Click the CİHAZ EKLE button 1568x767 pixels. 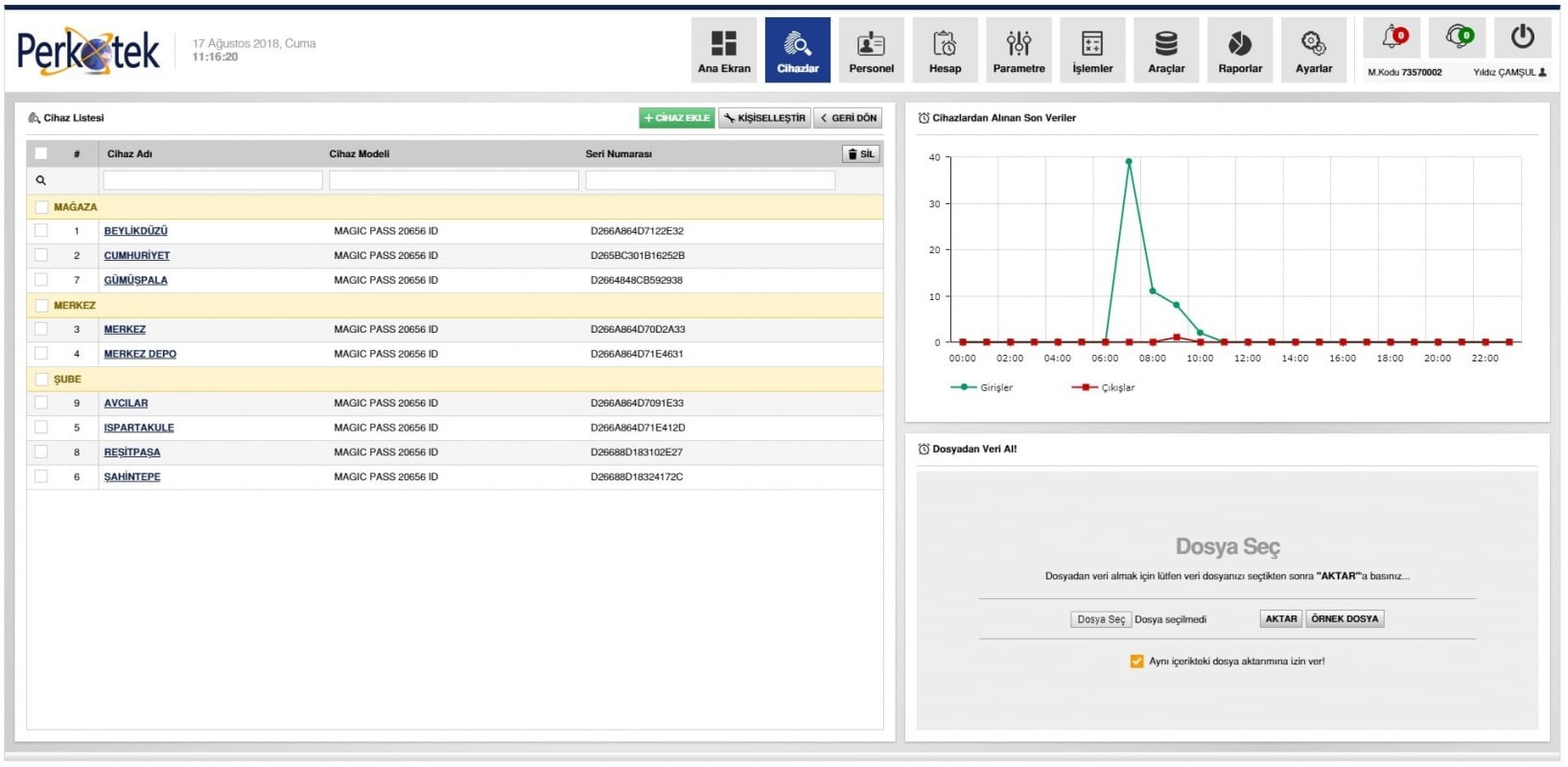[x=676, y=118]
